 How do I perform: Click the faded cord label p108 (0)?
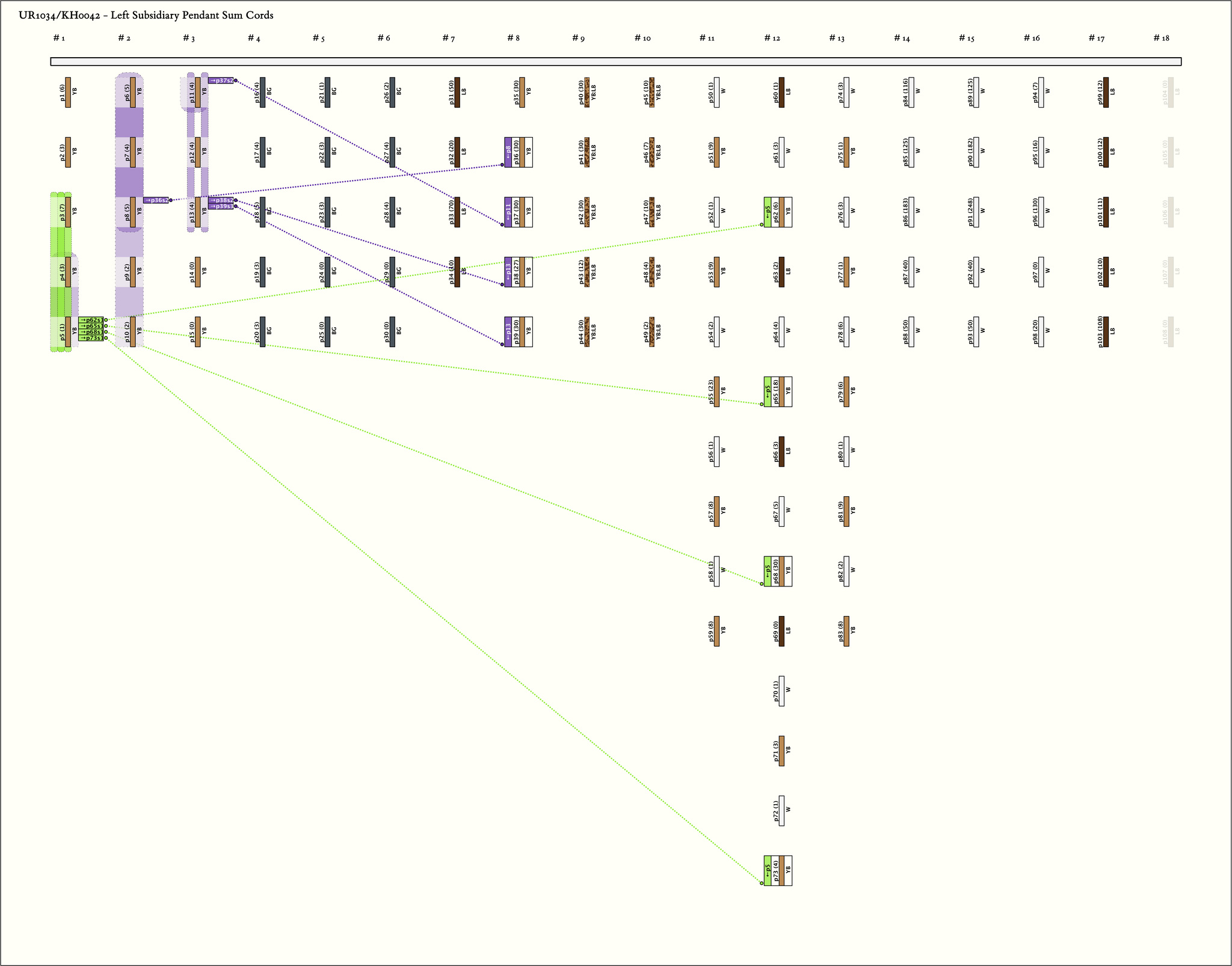tap(1165, 332)
